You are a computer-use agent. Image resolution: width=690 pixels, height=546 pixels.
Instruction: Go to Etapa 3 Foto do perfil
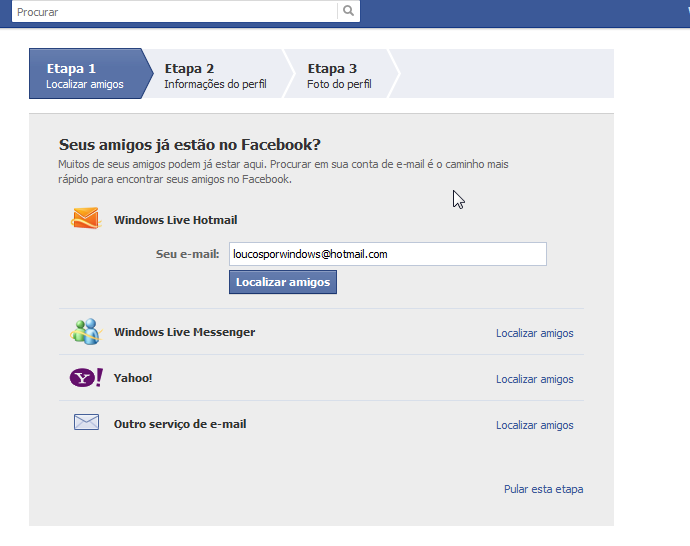click(x=339, y=76)
